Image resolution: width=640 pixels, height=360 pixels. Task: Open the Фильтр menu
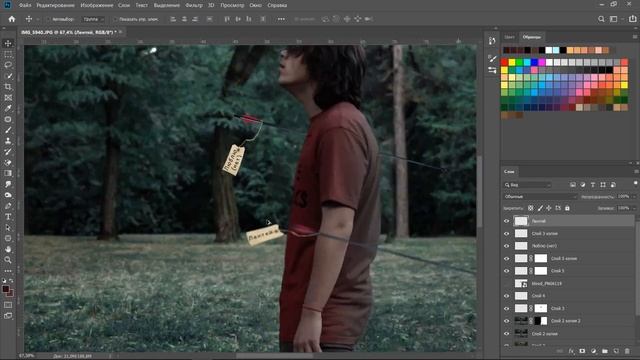click(193, 5)
